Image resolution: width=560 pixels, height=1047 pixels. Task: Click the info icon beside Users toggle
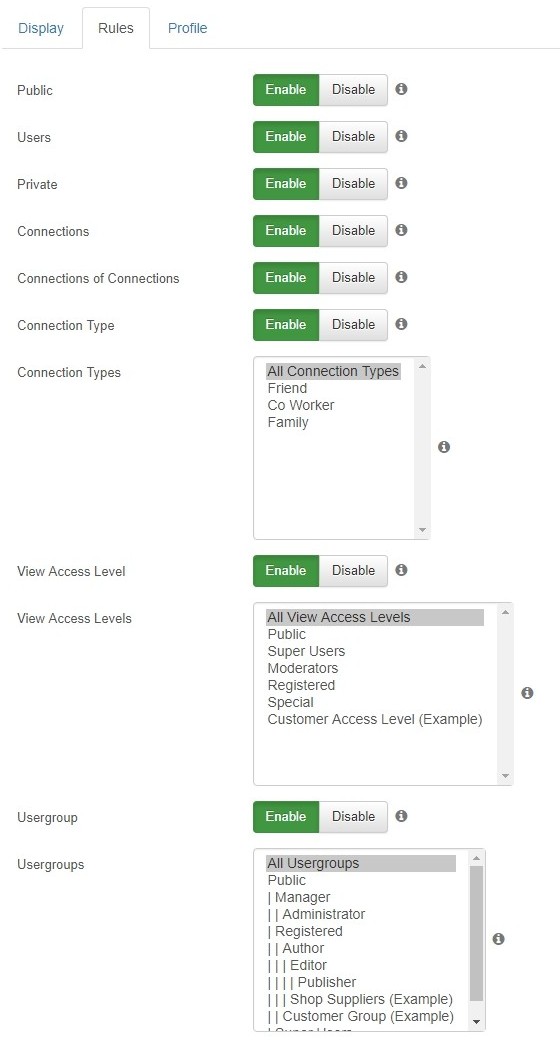(401, 136)
